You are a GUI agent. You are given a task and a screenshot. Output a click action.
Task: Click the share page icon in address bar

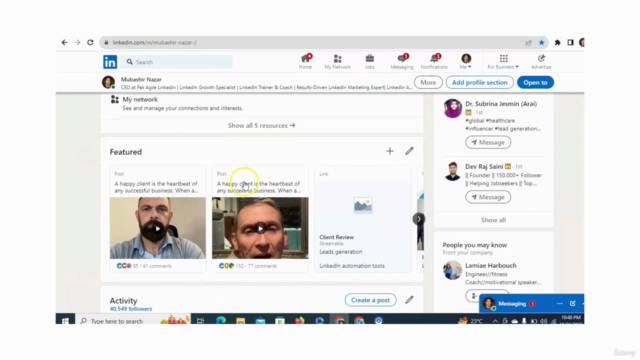click(x=529, y=42)
